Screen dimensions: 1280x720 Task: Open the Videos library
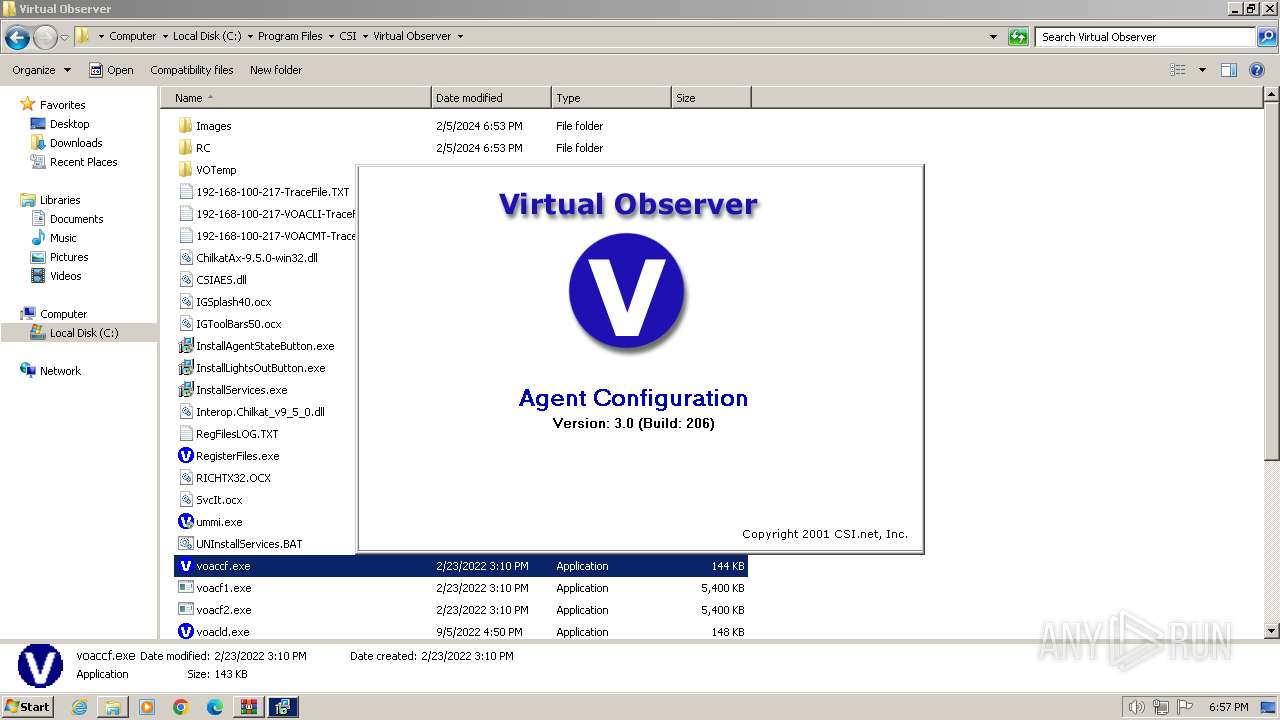[x=65, y=276]
